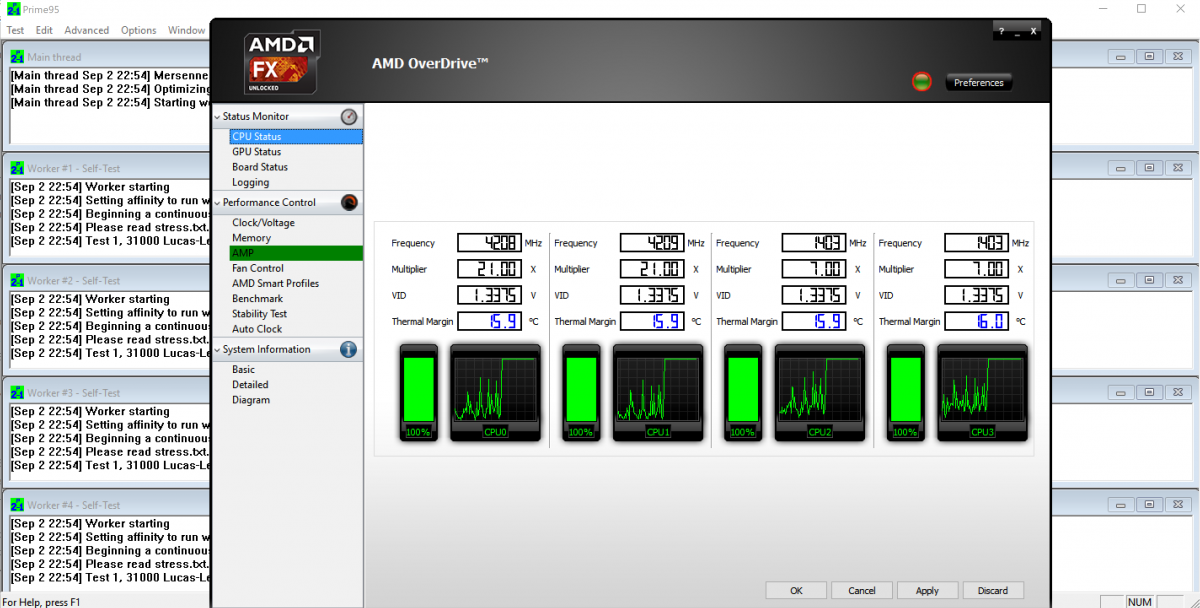Open Fan Control settings

point(258,268)
